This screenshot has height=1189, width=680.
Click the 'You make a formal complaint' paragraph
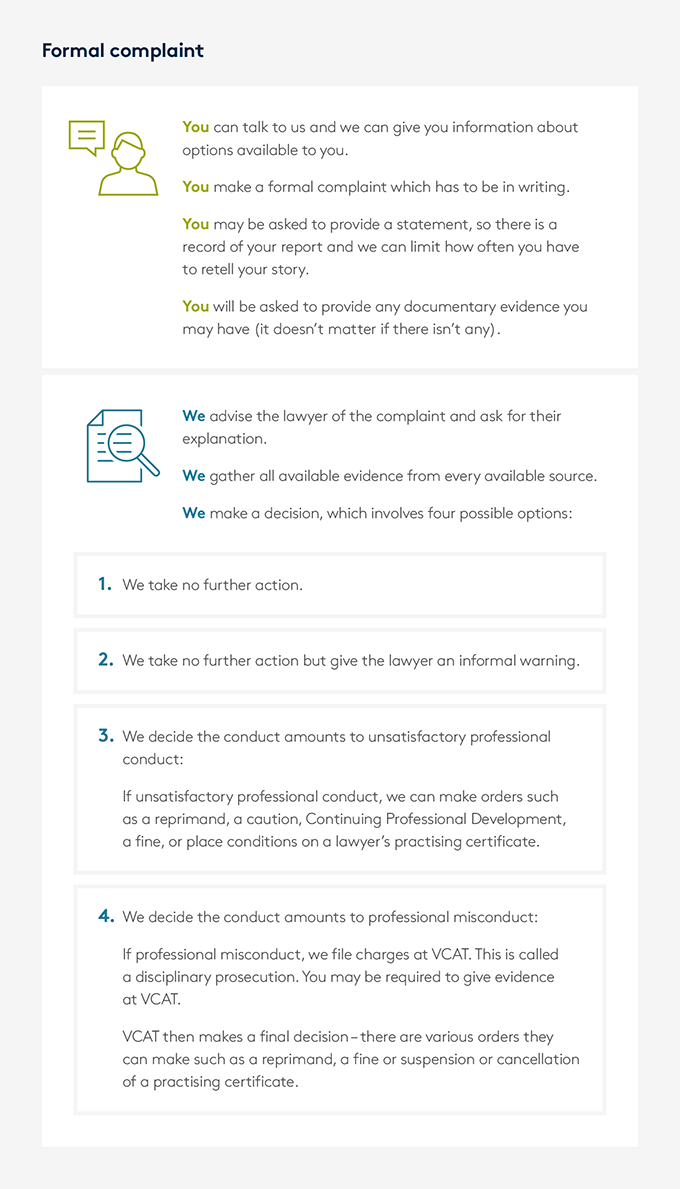376,187
